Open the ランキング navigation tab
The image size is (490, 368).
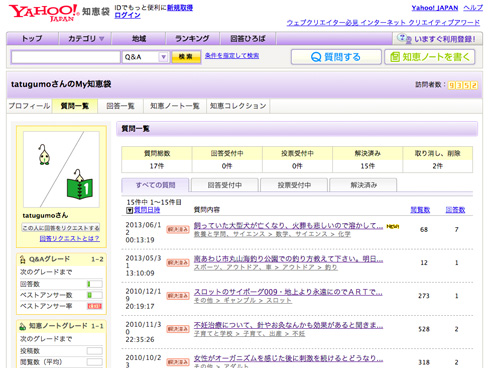point(192,39)
